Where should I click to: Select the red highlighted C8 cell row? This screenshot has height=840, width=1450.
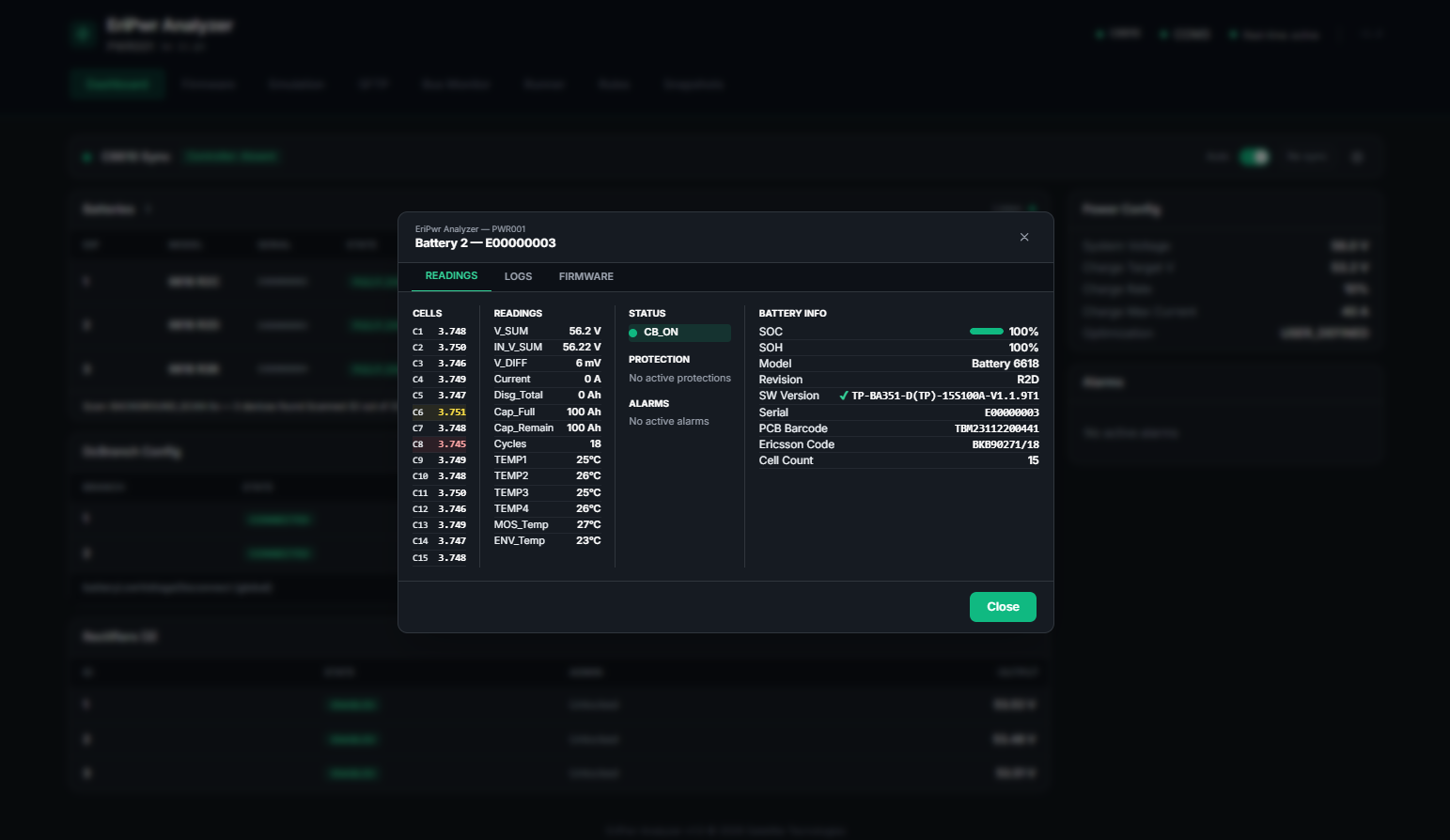[439, 444]
